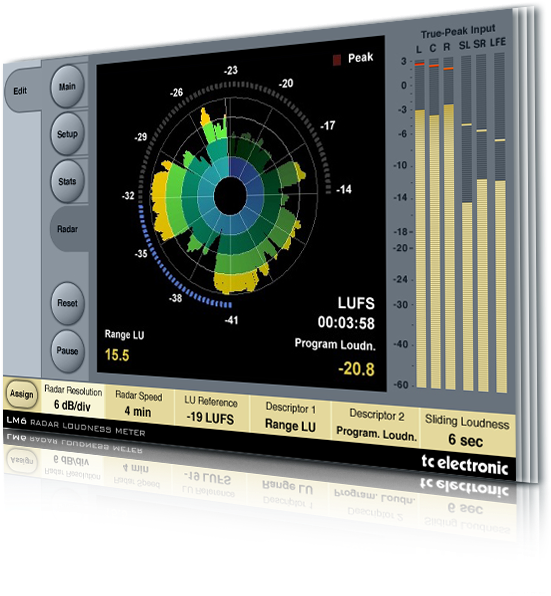Select Radar Speed 4 min parameter

coord(139,404)
